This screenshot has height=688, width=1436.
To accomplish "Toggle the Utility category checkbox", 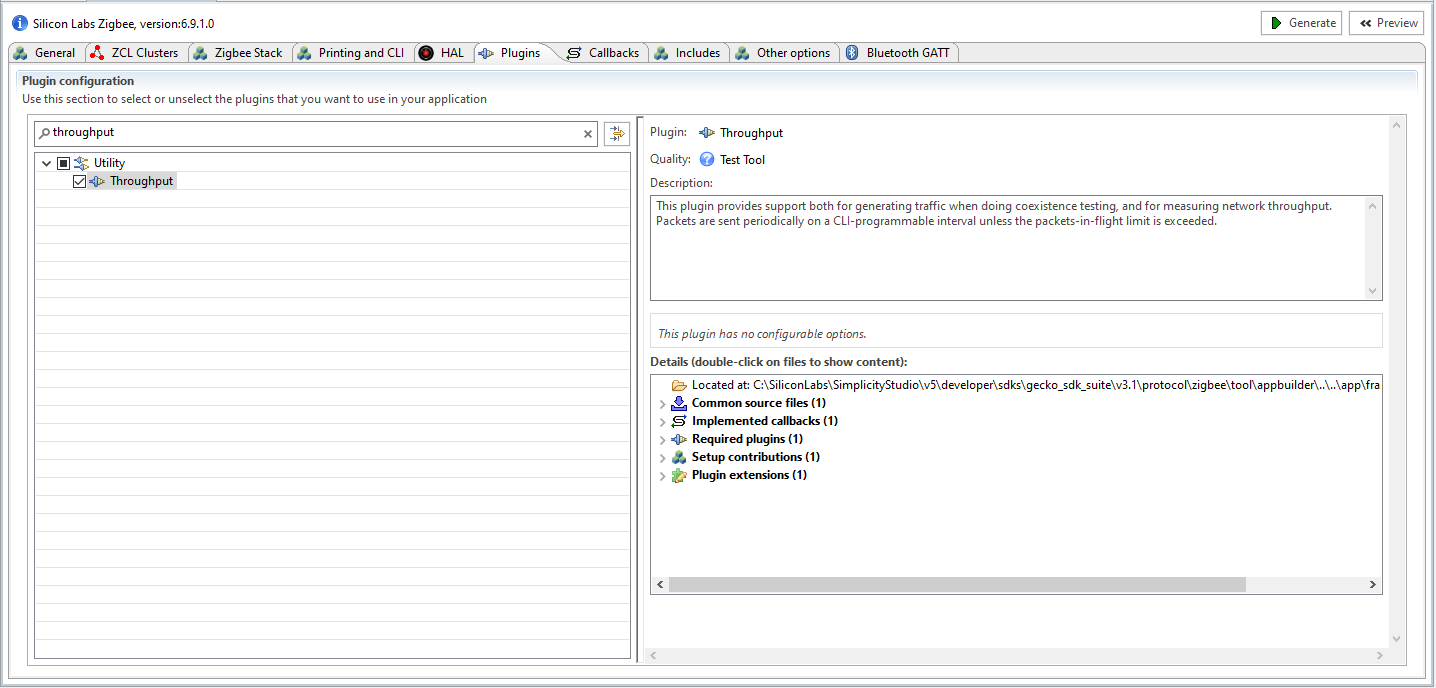I will [63, 163].
